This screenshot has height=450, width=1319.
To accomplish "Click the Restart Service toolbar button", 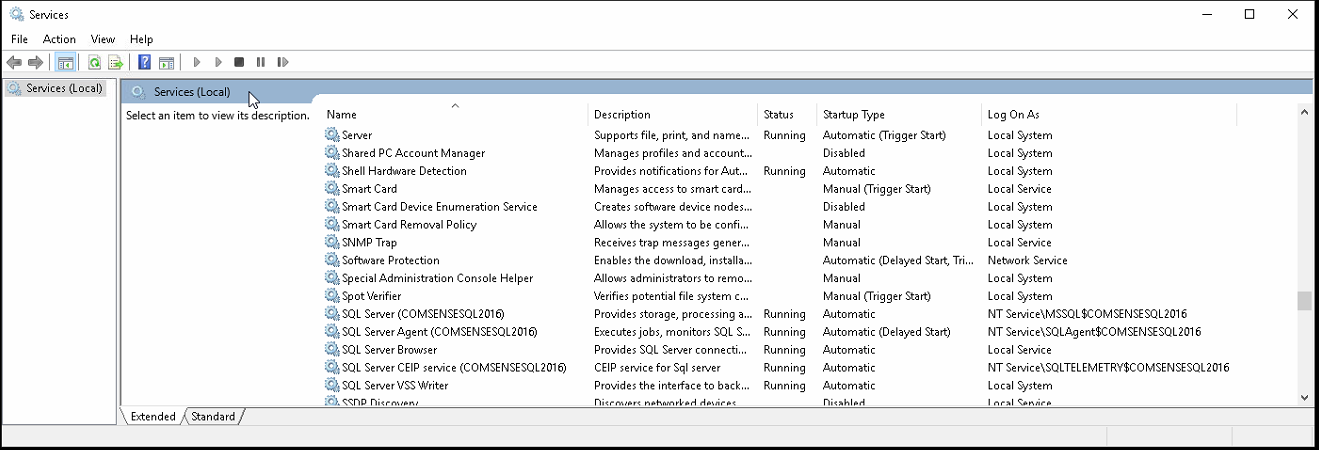I will 283,62.
